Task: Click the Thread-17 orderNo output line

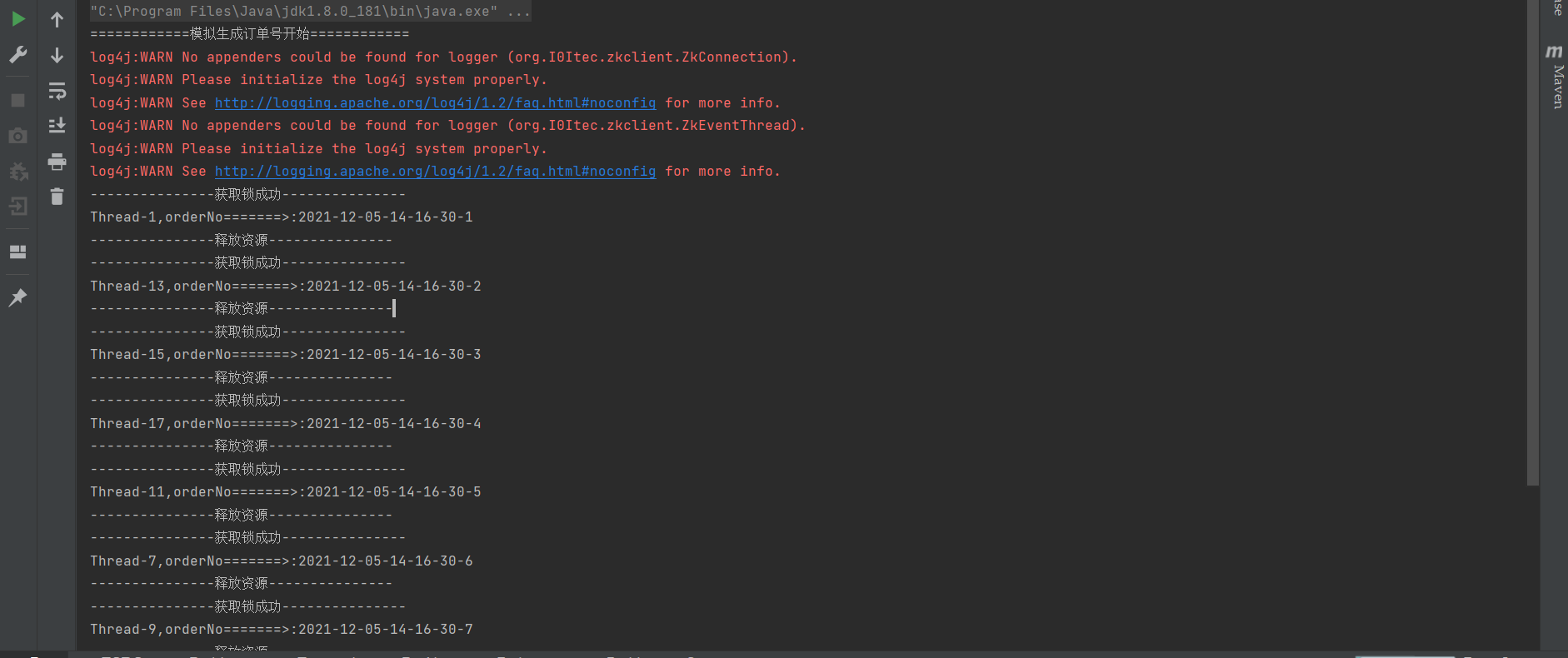Action: pos(286,423)
